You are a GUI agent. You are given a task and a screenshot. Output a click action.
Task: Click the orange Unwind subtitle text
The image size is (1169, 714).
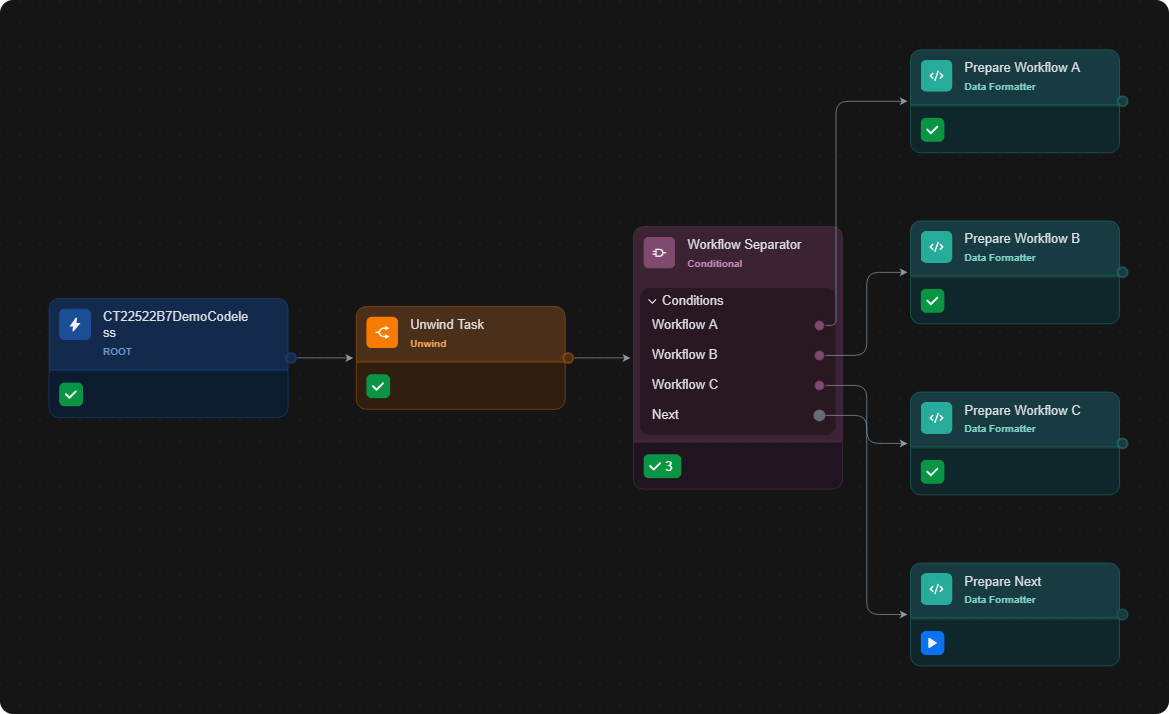428,344
